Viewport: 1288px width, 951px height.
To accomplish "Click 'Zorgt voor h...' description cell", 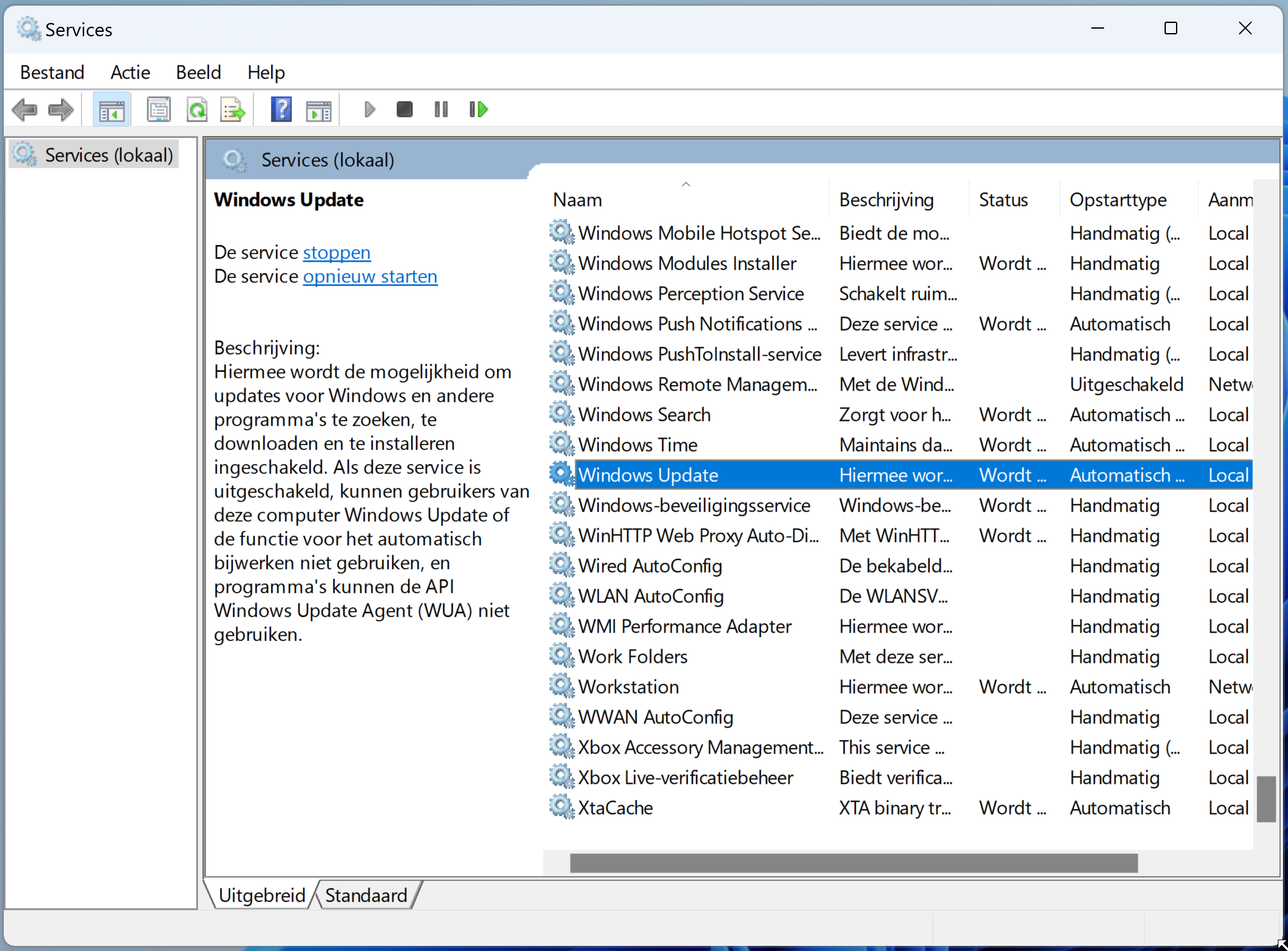I will click(x=895, y=414).
